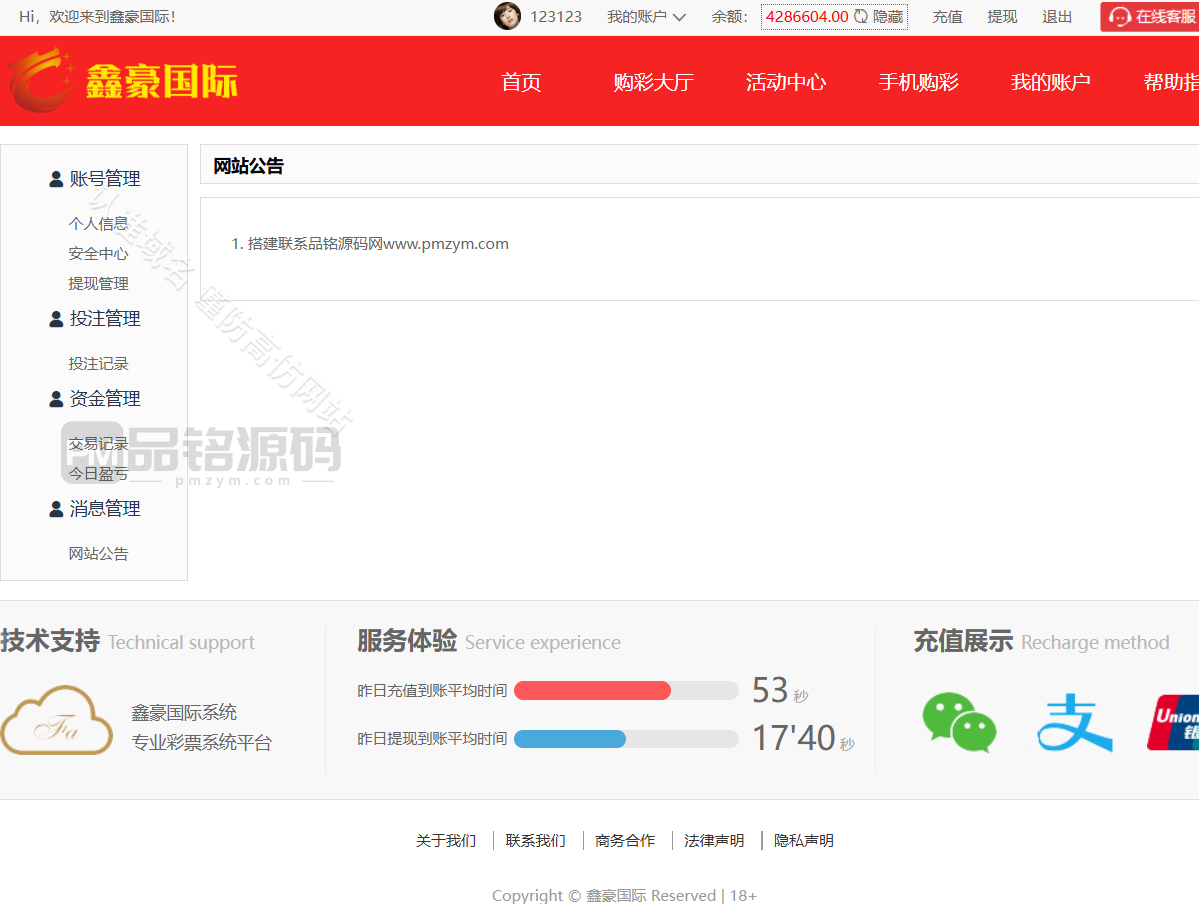
Task: Open 今日盈亏 in sidebar
Action: pos(98,473)
